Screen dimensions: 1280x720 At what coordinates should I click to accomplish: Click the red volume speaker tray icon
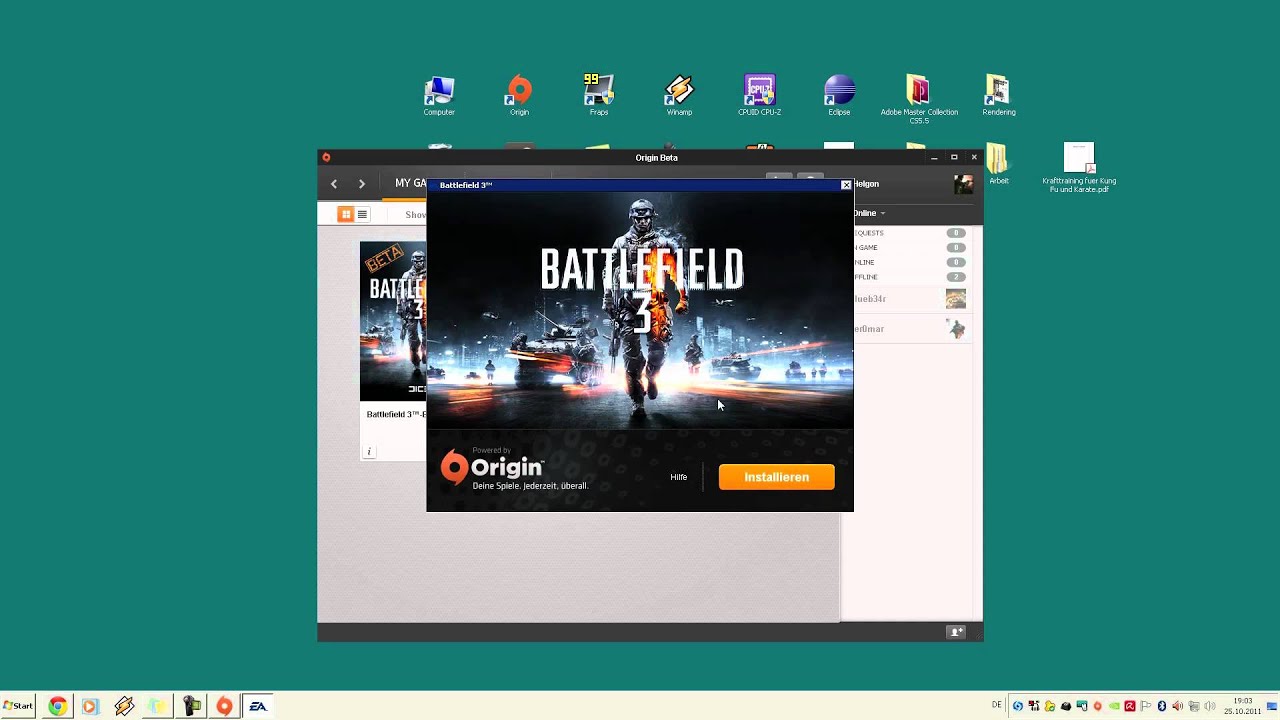pyautogui.click(x=1177, y=706)
